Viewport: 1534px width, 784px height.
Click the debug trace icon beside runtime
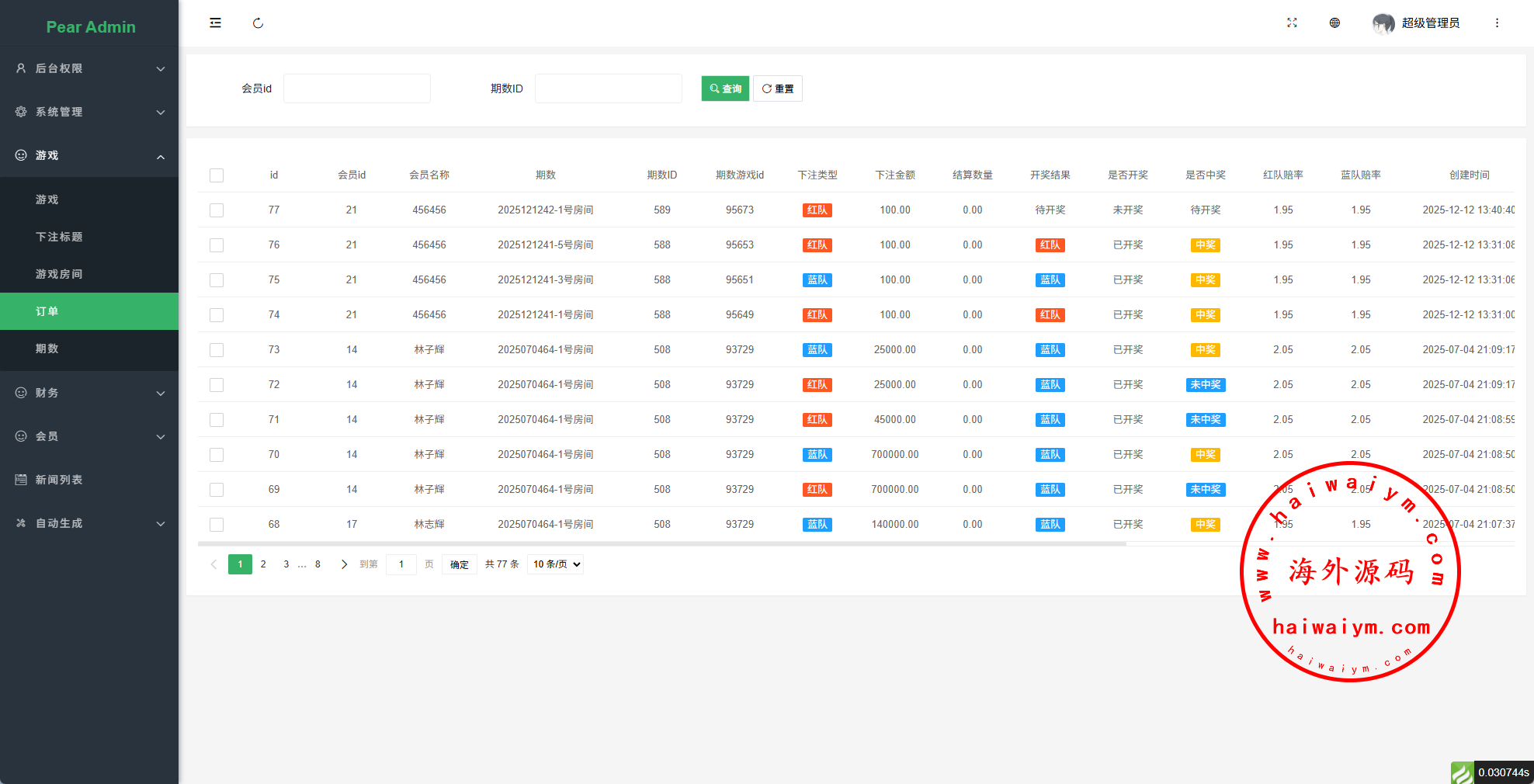click(x=1462, y=772)
